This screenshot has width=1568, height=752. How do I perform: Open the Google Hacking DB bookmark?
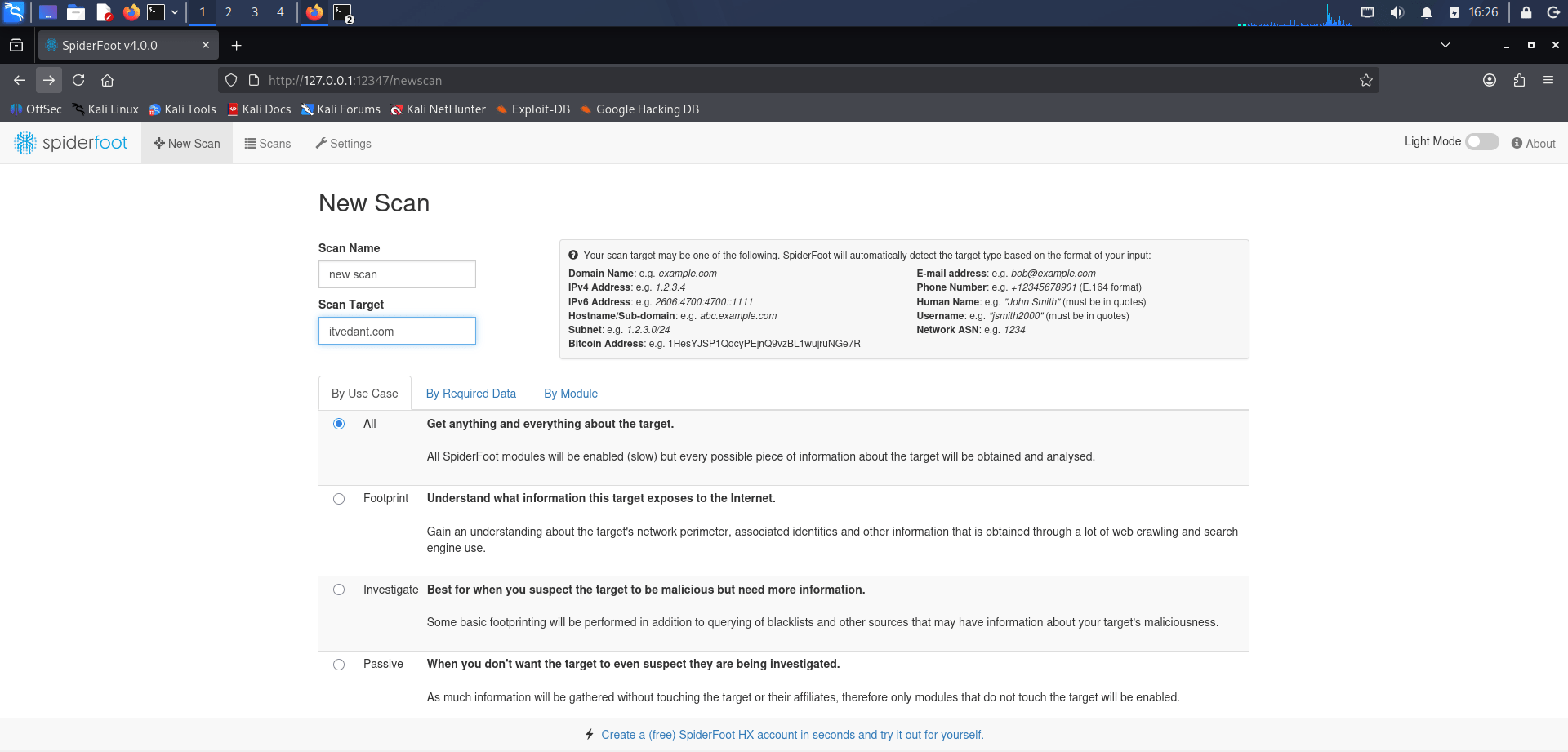(x=639, y=109)
